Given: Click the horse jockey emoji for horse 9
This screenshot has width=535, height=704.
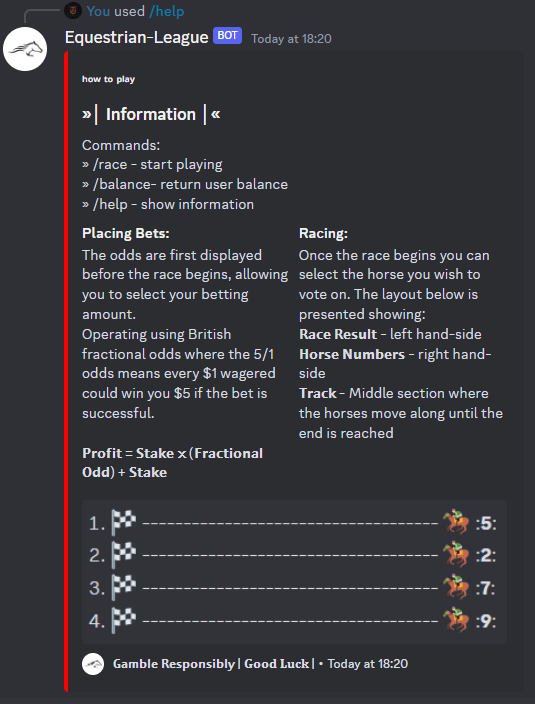Looking at the screenshot, I should [x=456, y=620].
